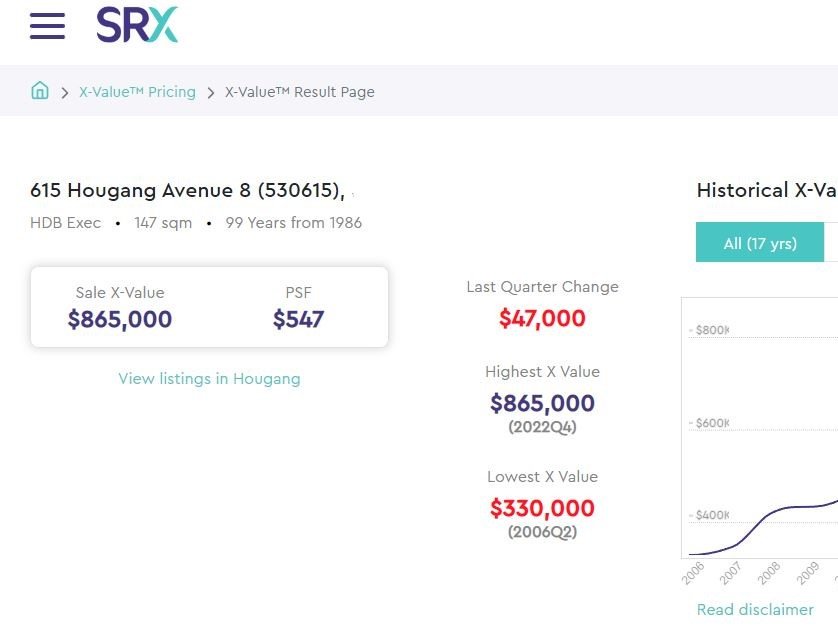This screenshot has height=628, width=838.
Task: Click the Historical X-Value heading
Action: click(766, 190)
